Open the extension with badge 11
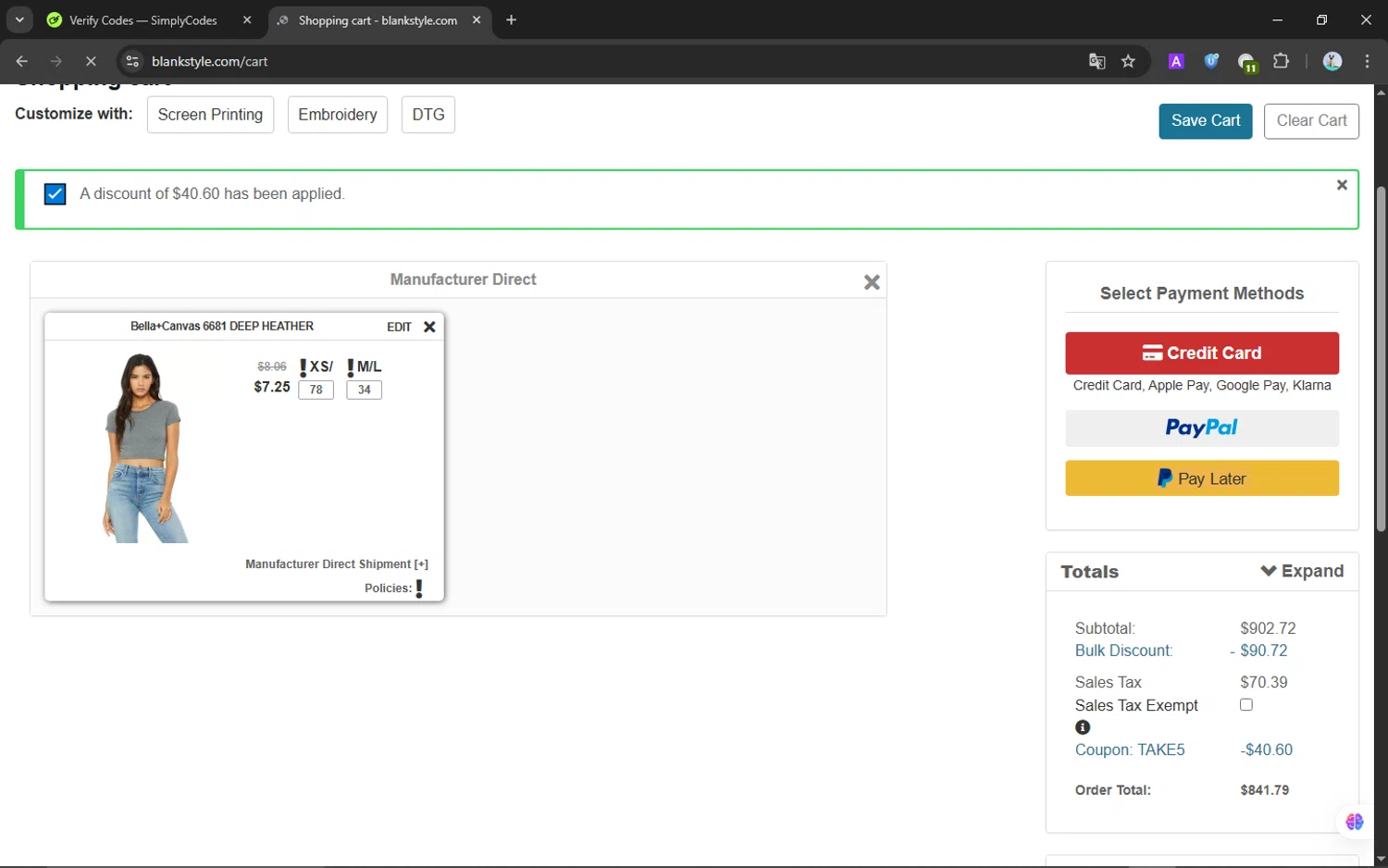Screen dimensions: 1388x868 1247,62
